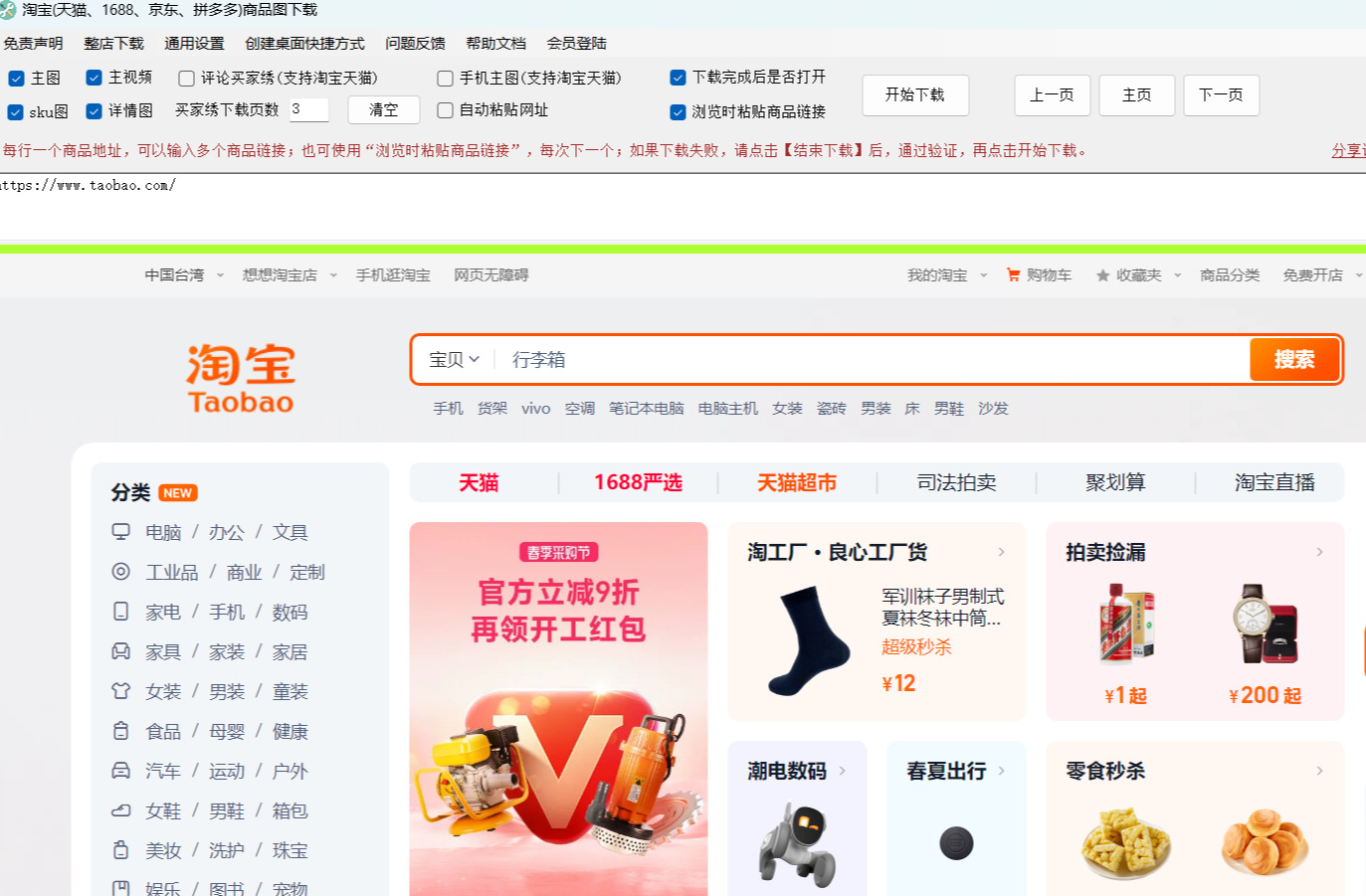Click the jar icon beside 食品 / 母婴 / 健康

point(121,731)
